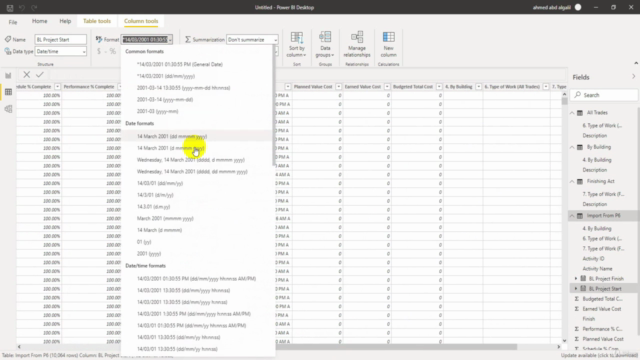Click the format dropdown list scrollbar
The image size is (640, 360).
click(273, 105)
